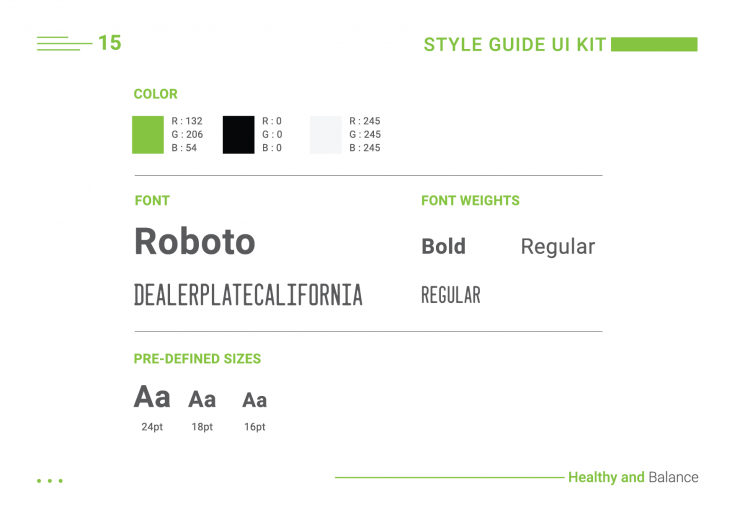Select the DEALERPLATECALIFORNIA font name

(248, 294)
